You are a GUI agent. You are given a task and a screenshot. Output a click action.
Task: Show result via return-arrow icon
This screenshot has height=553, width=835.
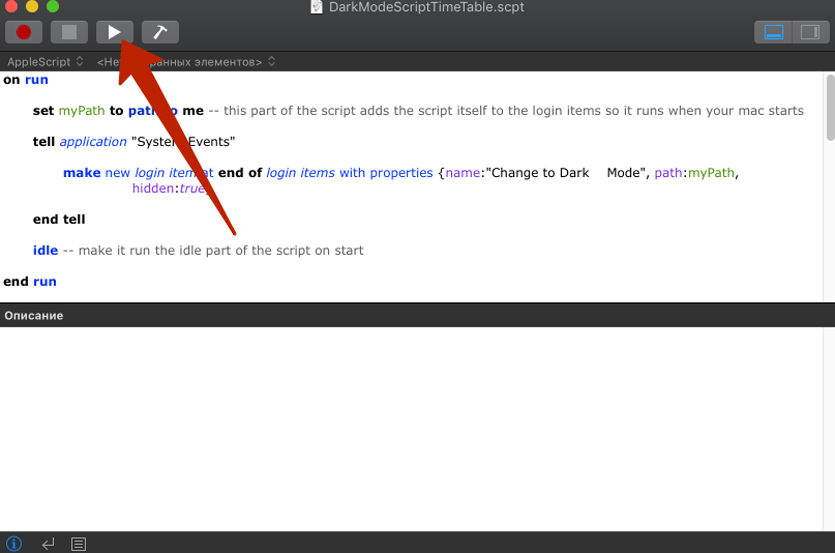pyautogui.click(x=48, y=544)
